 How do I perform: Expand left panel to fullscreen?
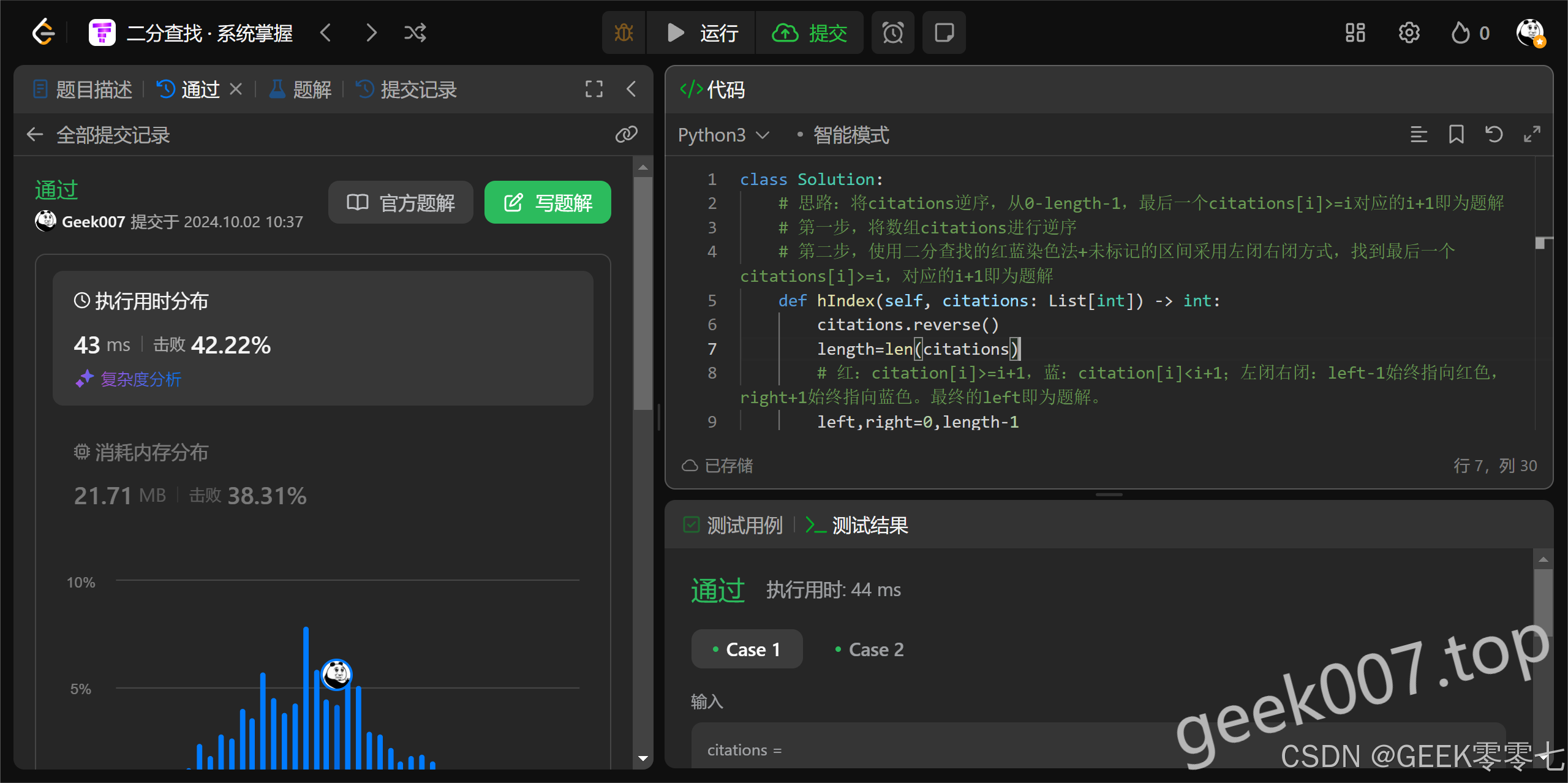pyautogui.click(x=594, y=89)
